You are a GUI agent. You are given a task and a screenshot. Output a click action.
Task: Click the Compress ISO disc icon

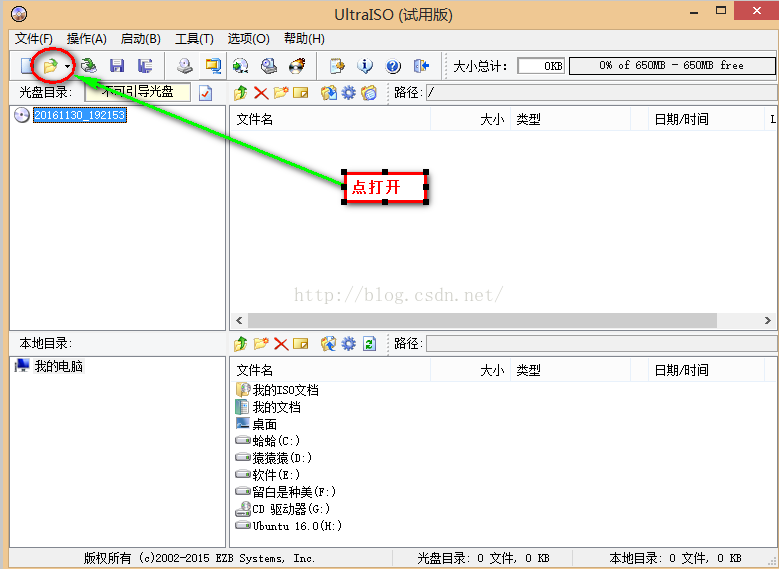[x=241, y=66]
